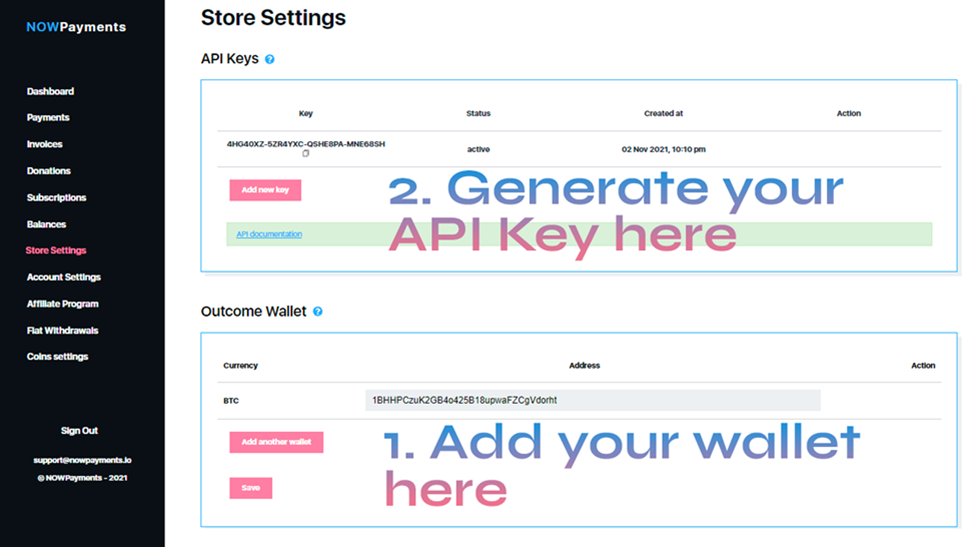Click support@nowpayments.io email link
975x547 pixels.
point(82,461)
